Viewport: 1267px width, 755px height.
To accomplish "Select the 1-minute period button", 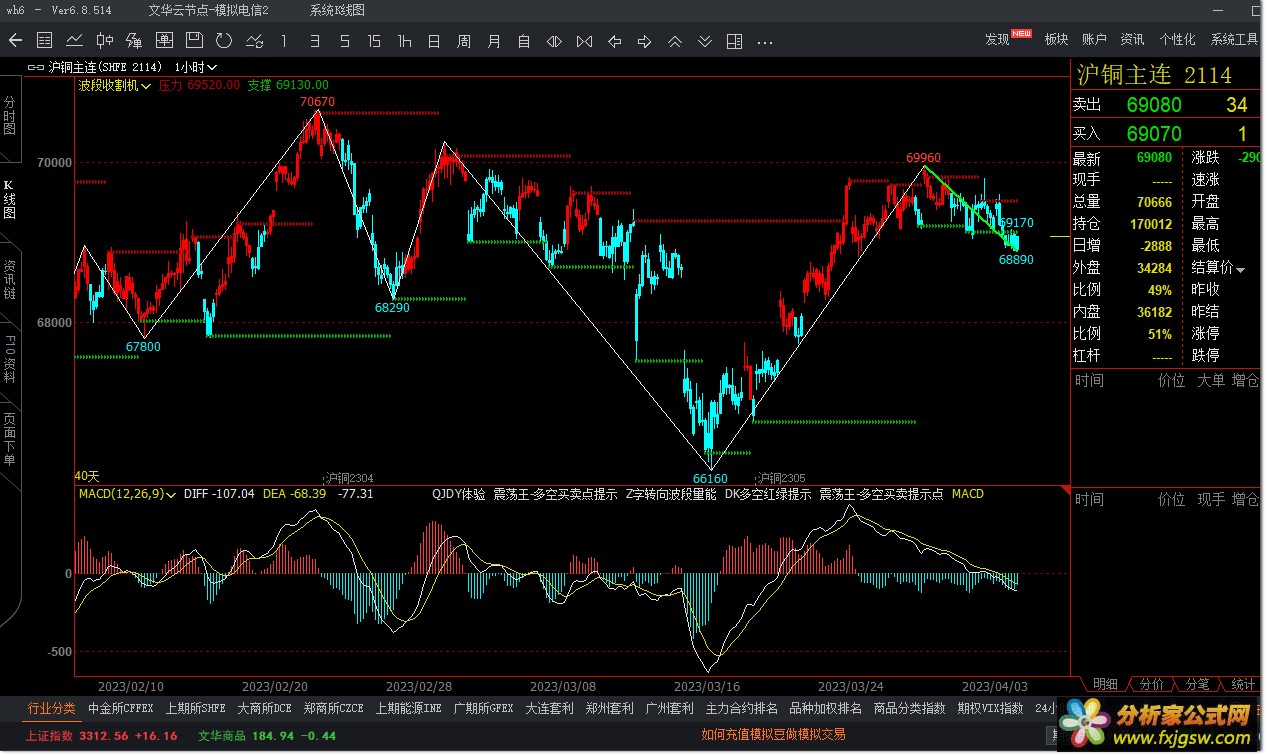I will point(284,41).
